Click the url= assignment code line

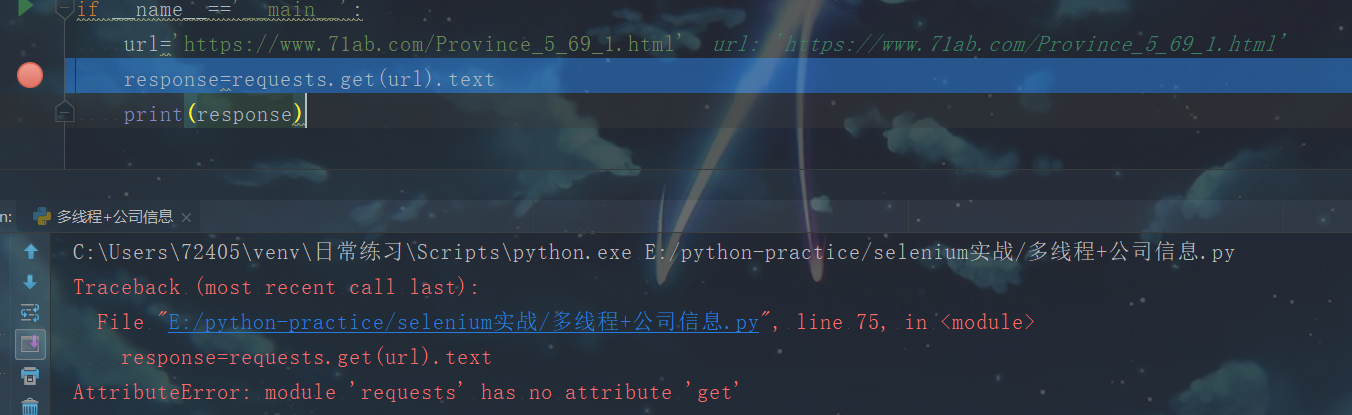point(404,44)
